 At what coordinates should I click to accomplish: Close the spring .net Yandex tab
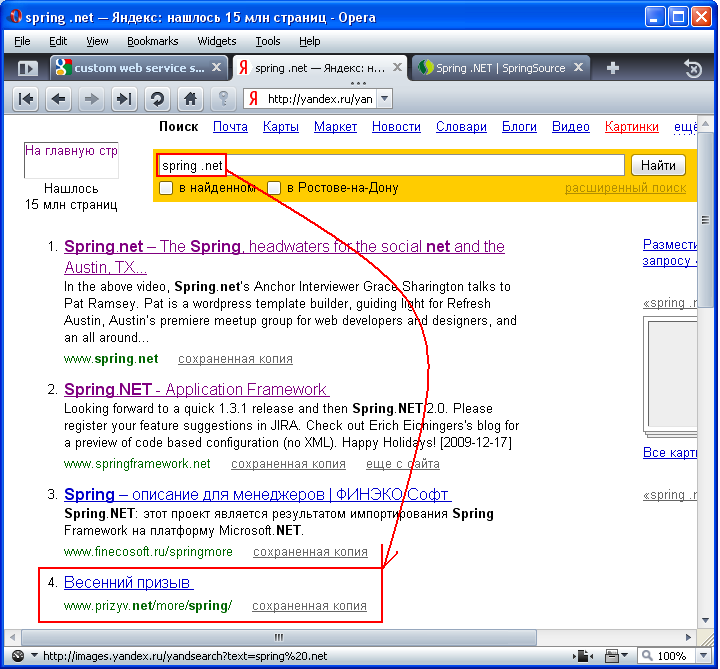click(398, 67)
